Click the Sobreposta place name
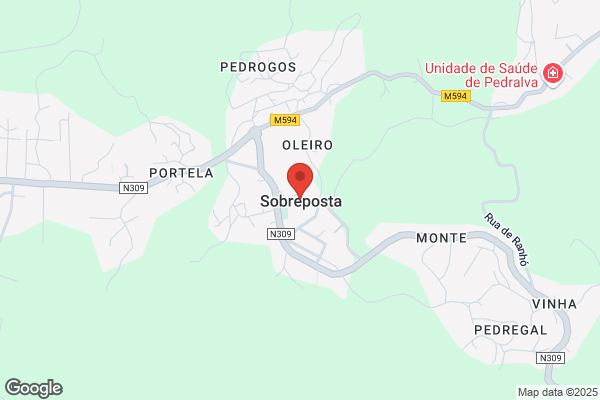 click(x=301, y=201)
